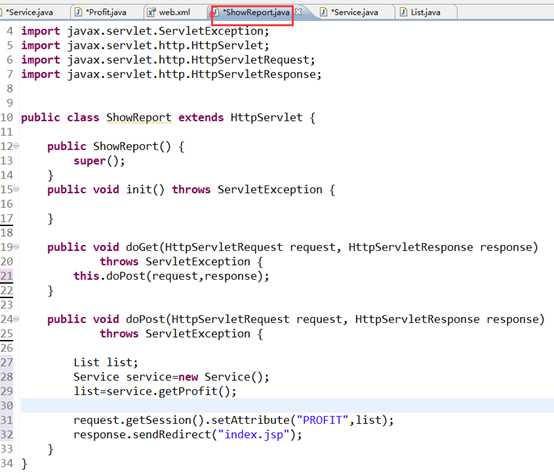Click line number 10 in the gutter

tap(7, 118)
